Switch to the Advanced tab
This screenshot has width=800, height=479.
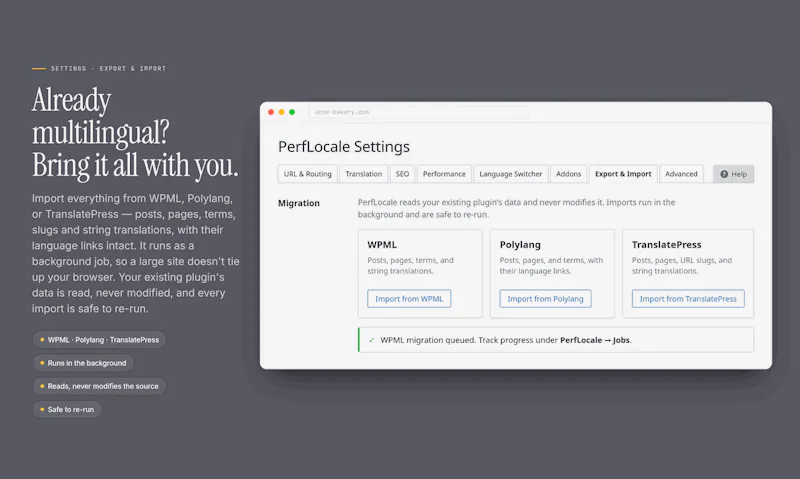[x=681, y=174]
